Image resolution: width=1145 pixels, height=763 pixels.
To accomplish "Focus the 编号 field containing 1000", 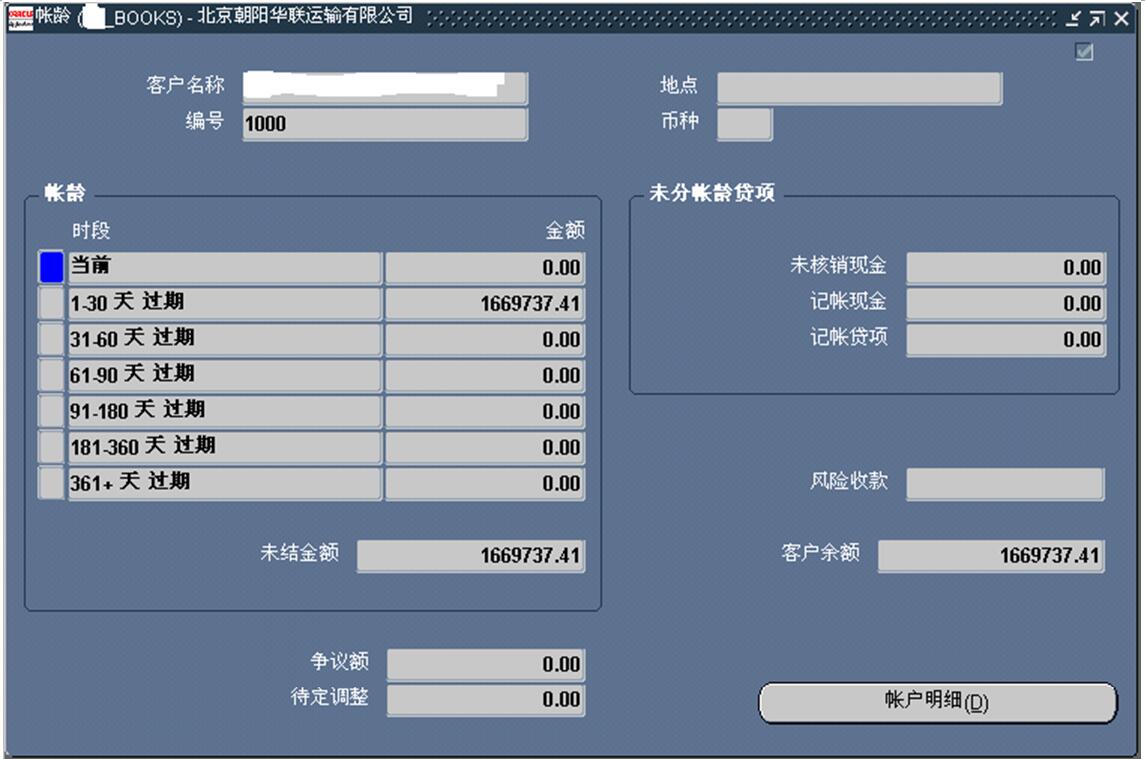I will 384,124.
